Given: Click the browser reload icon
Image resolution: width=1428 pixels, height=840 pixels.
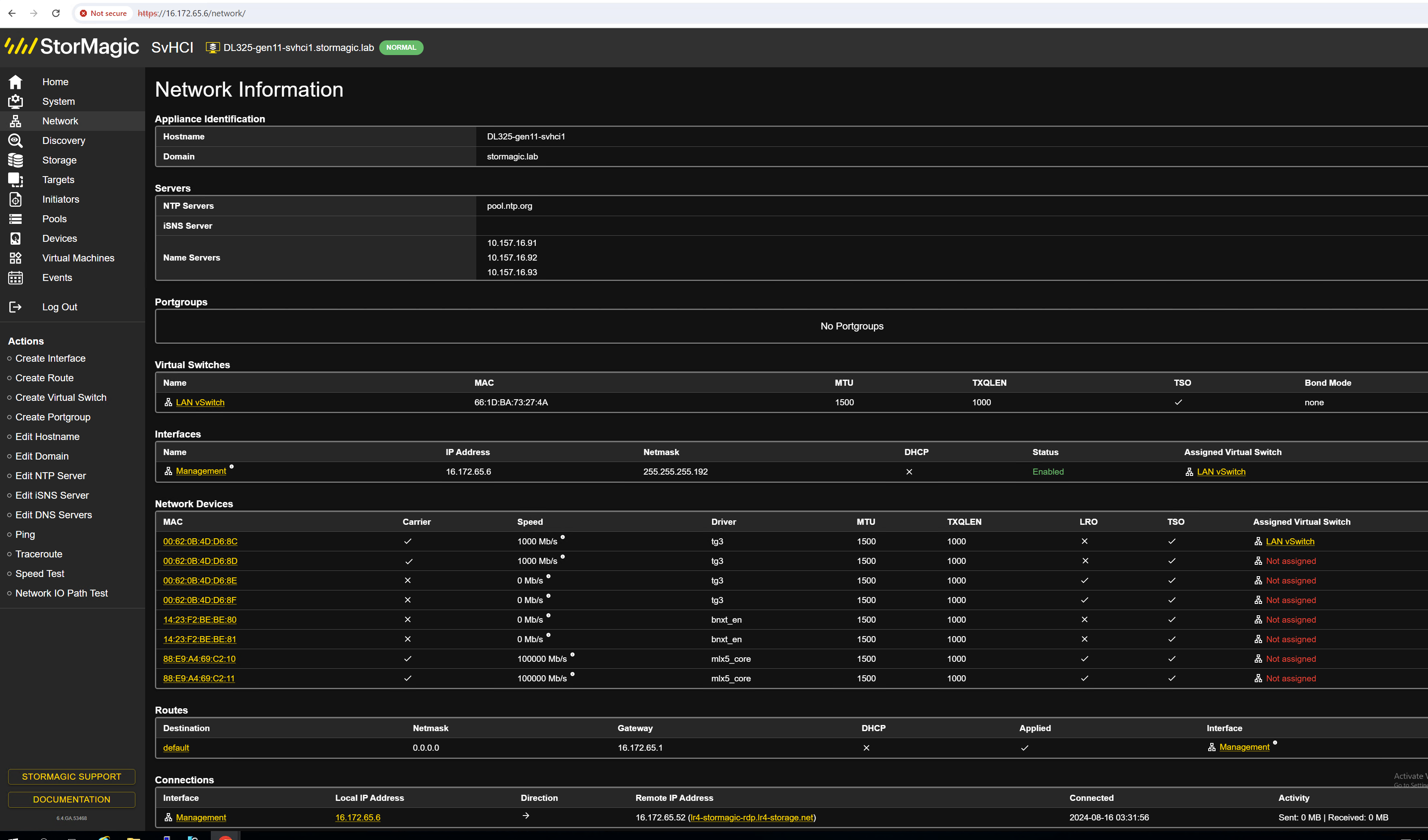Looking at the screenshot, I should 55,13.
